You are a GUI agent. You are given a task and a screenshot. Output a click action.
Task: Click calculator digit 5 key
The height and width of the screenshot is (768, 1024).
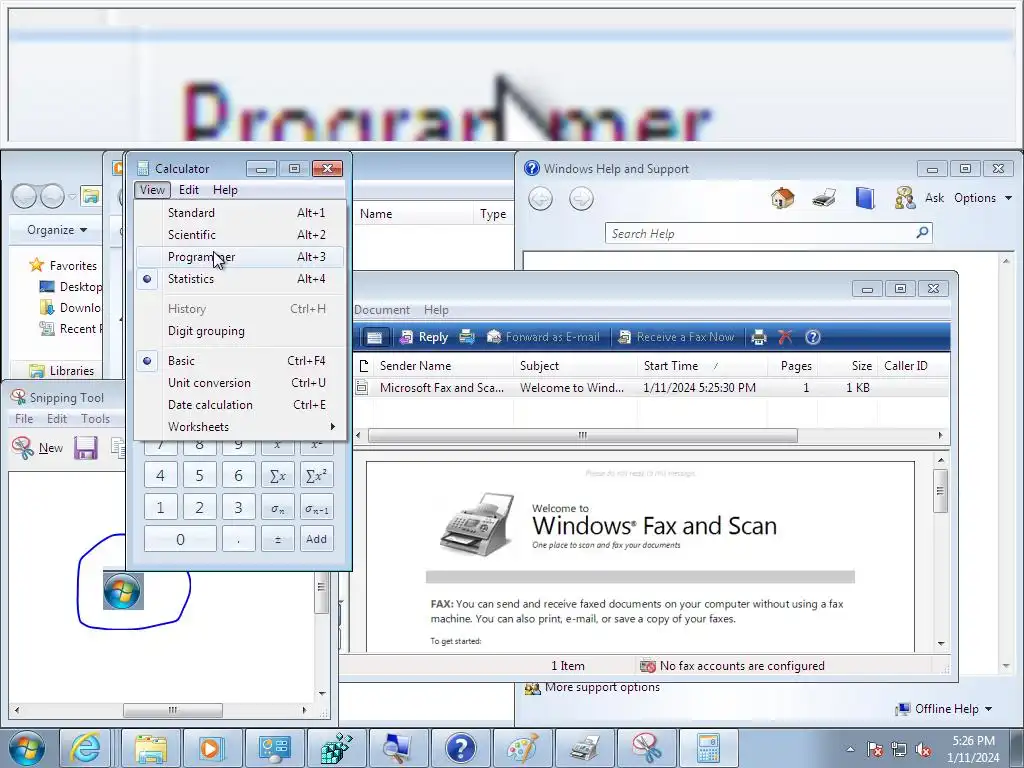(199, 475)
